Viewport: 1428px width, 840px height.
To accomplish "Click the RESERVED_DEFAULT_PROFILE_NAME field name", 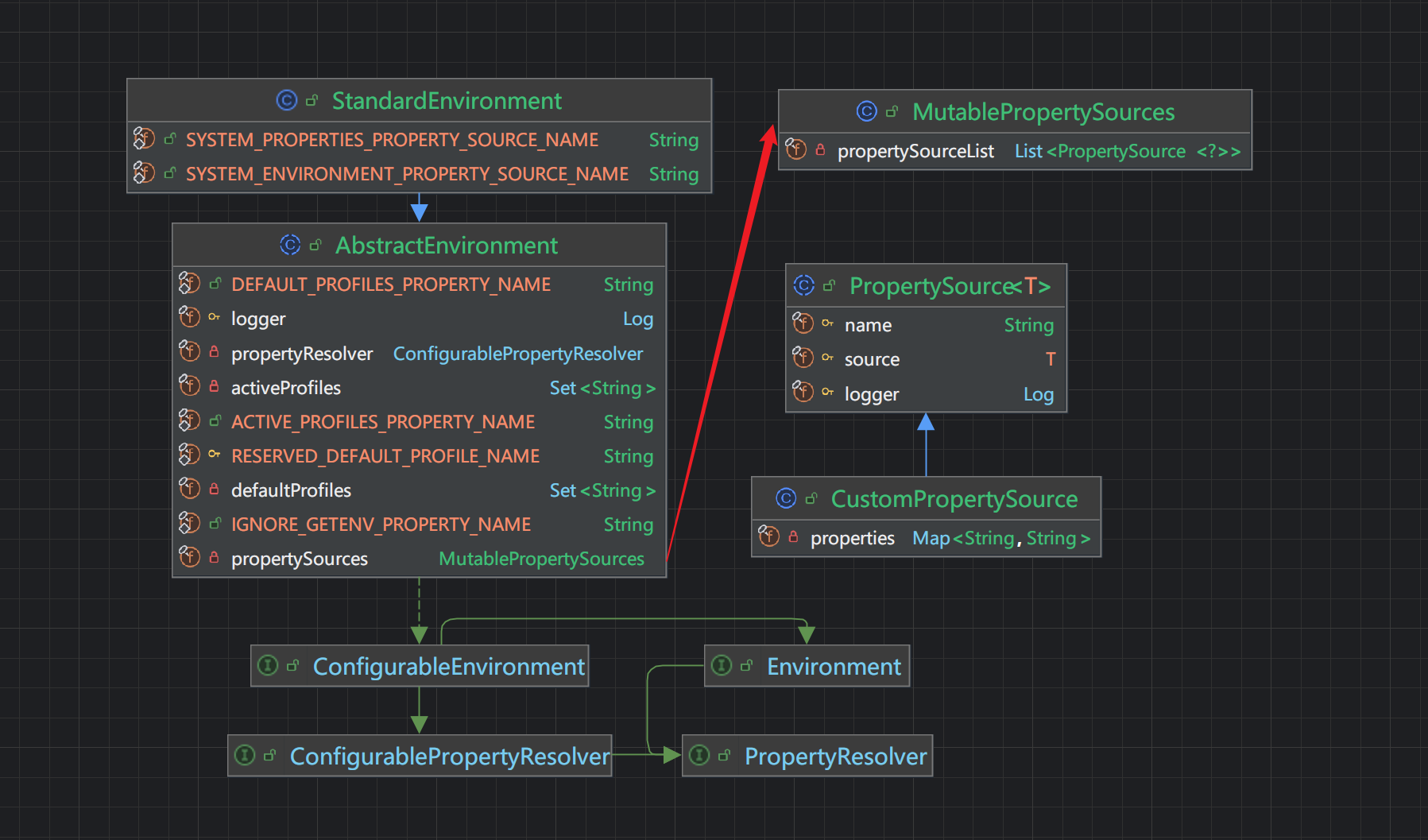I will 385,456.
